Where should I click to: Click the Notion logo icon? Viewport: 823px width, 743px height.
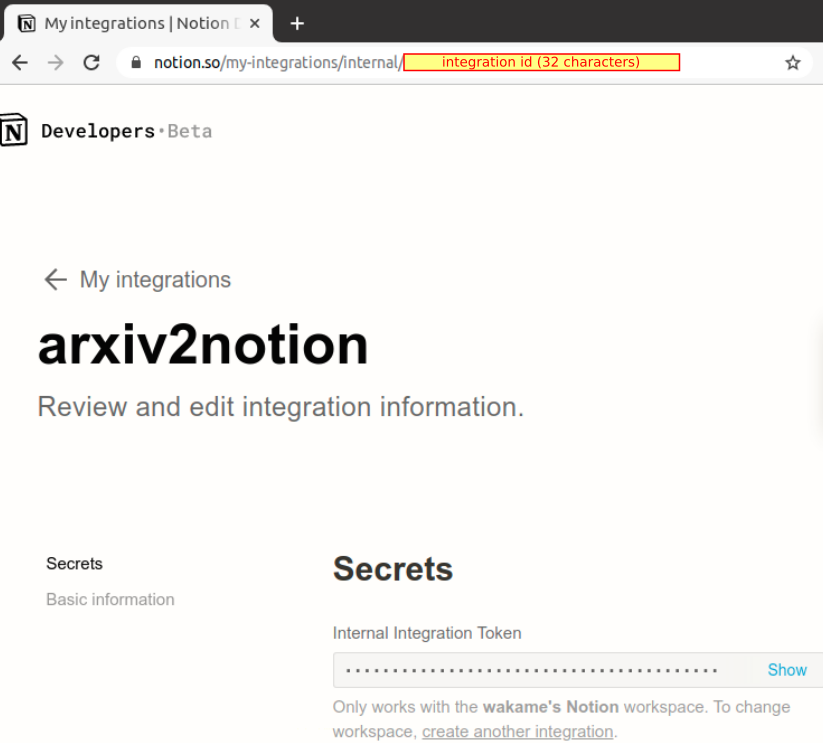14,130
